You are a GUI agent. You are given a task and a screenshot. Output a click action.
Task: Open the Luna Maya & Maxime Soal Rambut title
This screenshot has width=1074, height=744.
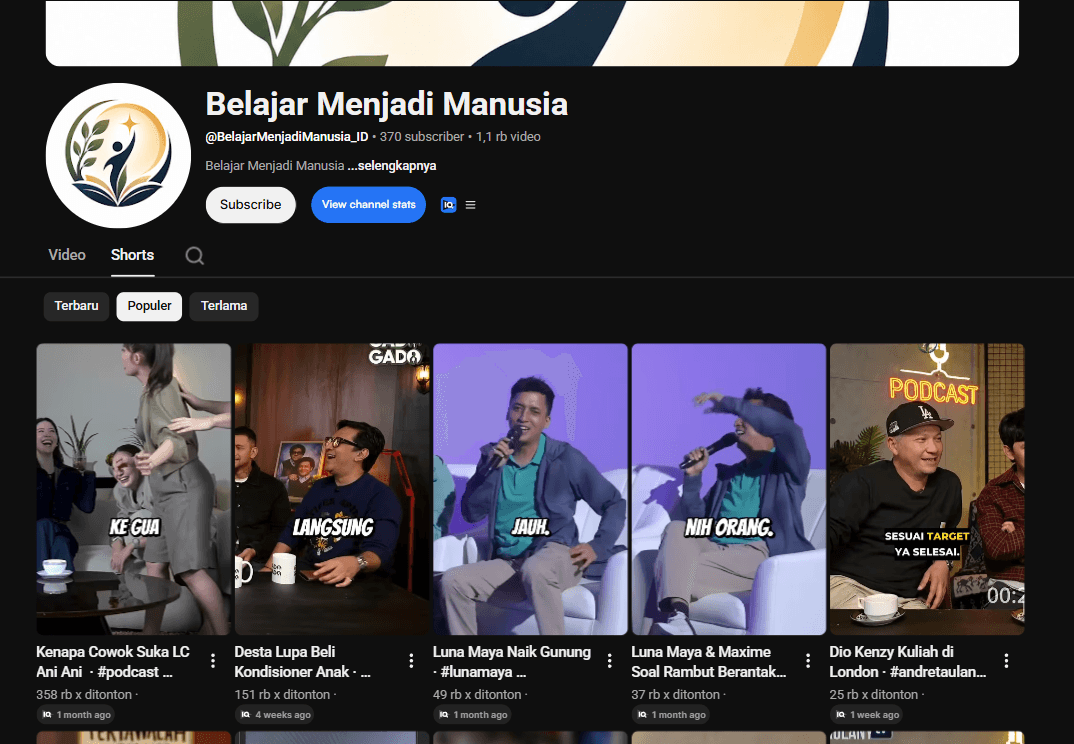(709, 662)
